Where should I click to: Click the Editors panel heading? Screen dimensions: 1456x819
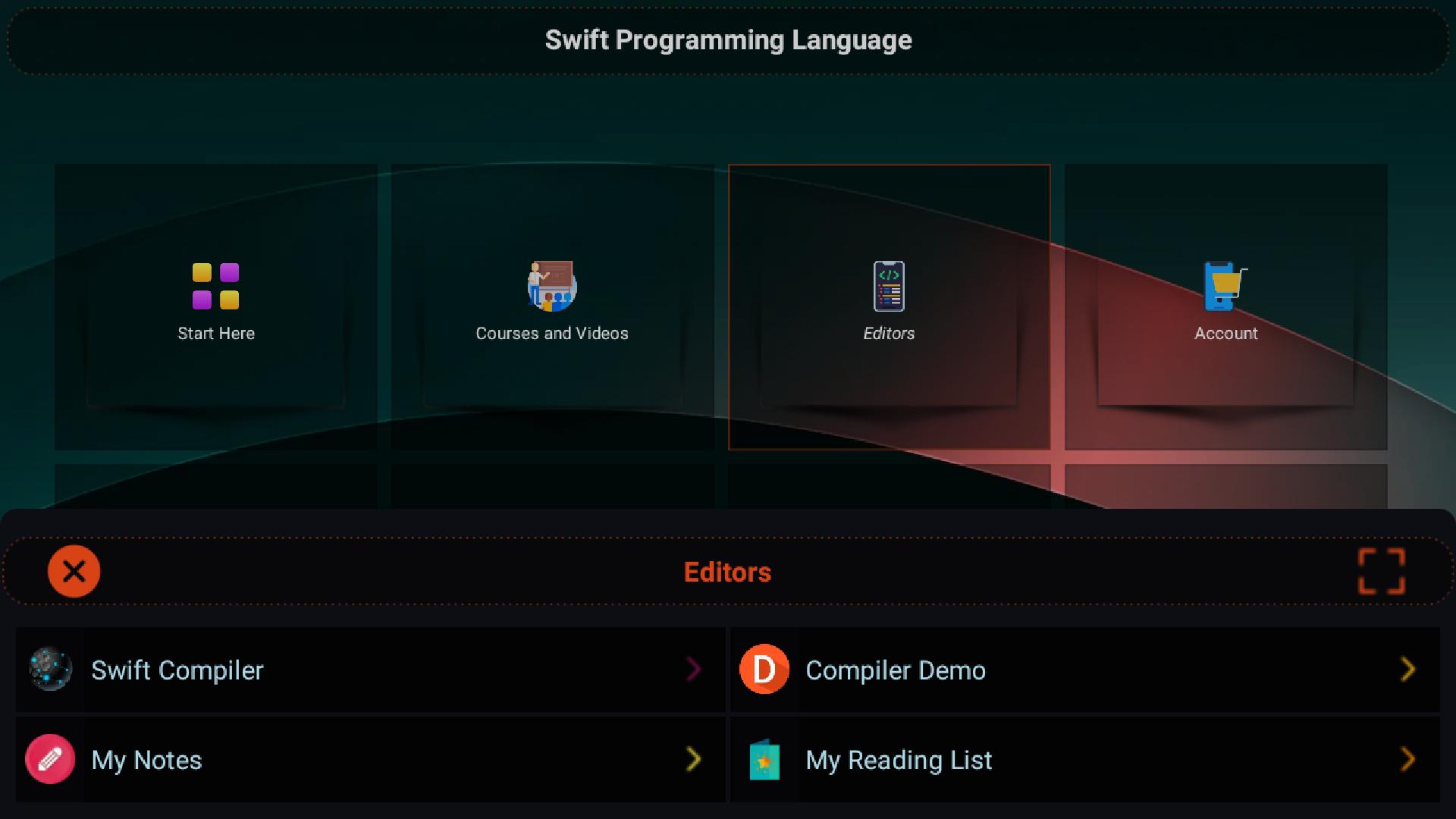[727, 573]
